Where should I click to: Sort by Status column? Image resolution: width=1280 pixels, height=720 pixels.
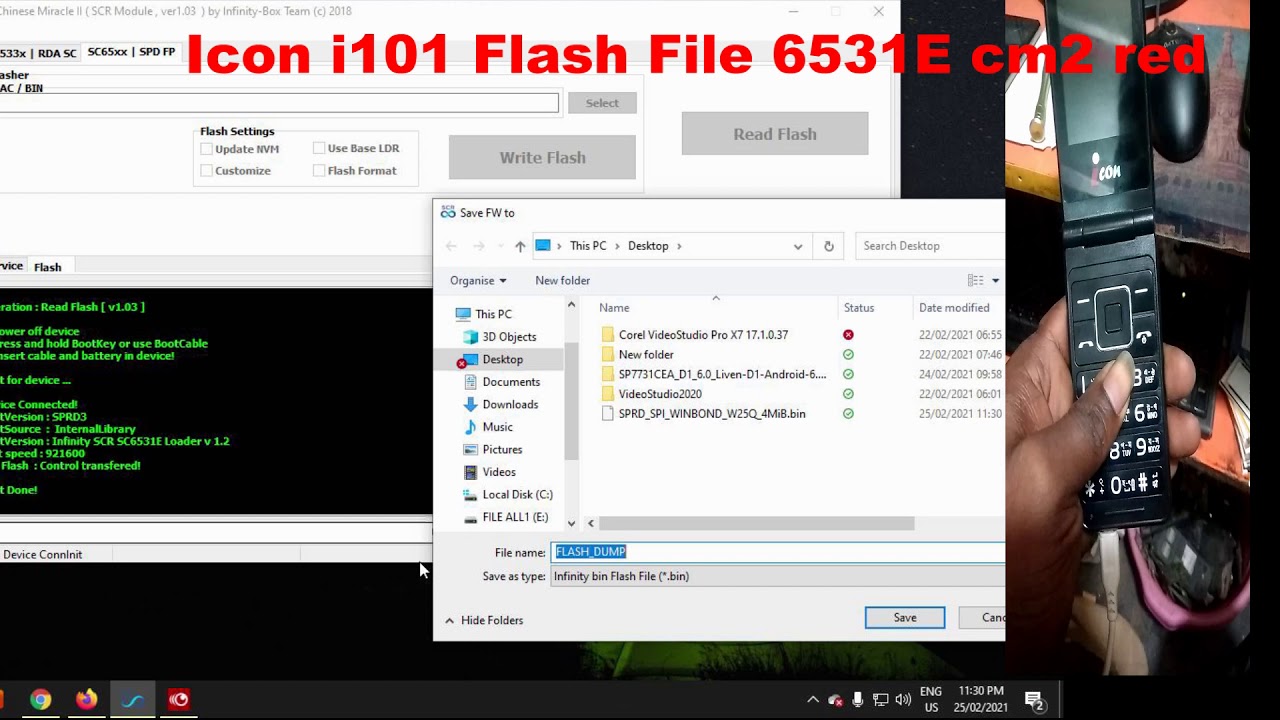(859, 308)
